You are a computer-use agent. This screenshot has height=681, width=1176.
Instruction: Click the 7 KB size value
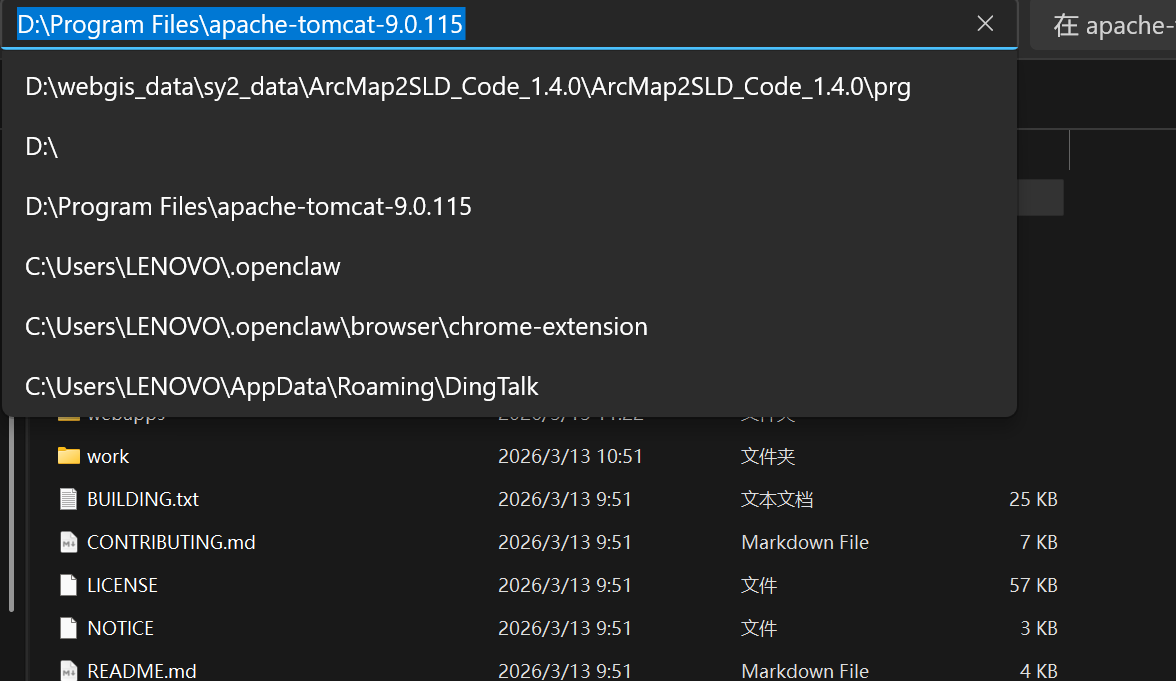(1039, 542)
